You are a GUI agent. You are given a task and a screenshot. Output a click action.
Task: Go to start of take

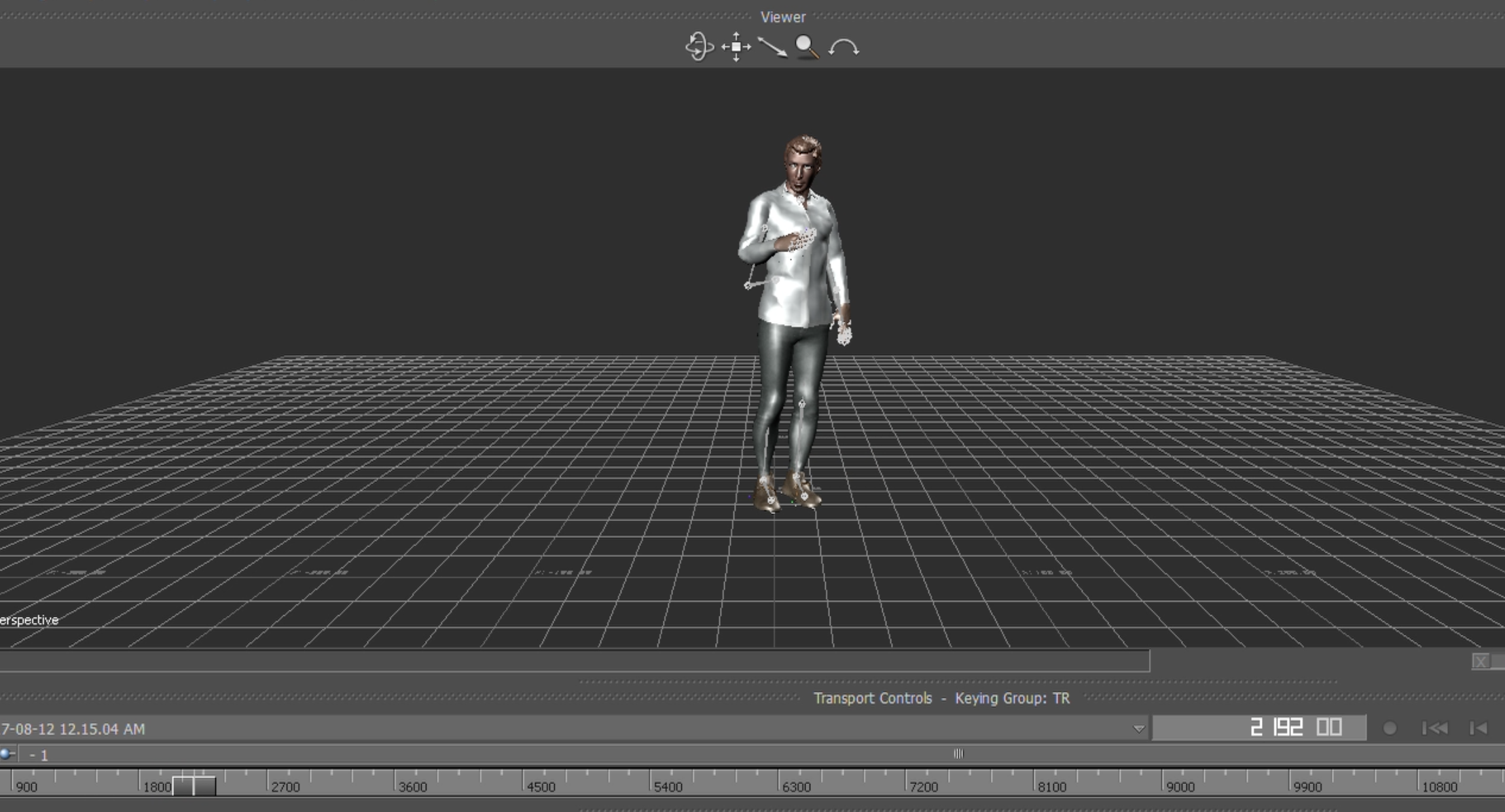point(1435,728)
